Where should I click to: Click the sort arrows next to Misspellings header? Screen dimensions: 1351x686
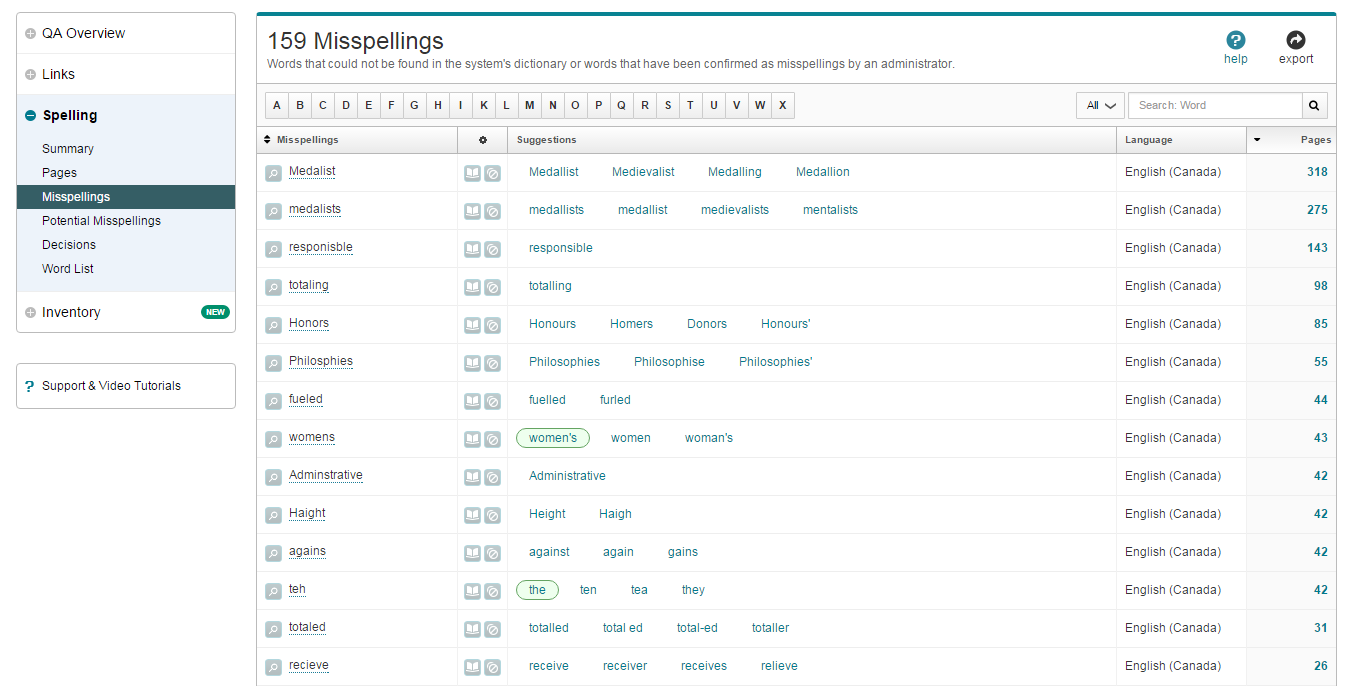point(267,140)
